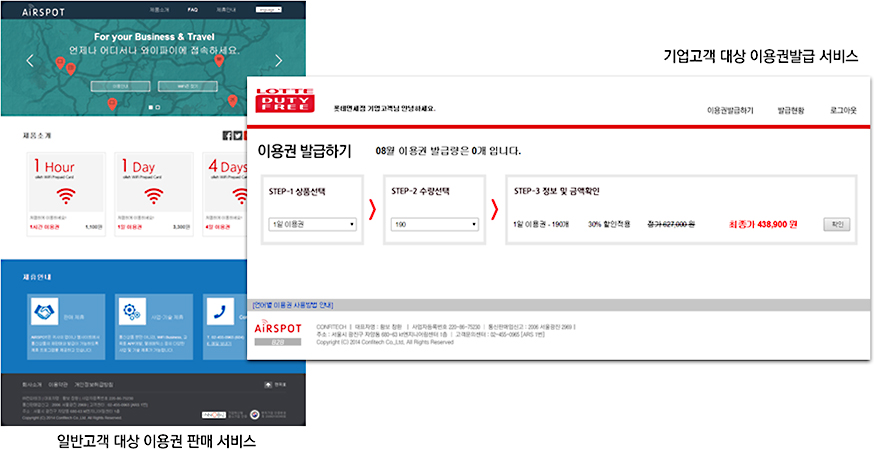Click the 30% 할인적용 discount text
The width and height of the screenshot is (875, 449).
pyautogui.click(x=609, y=224)
